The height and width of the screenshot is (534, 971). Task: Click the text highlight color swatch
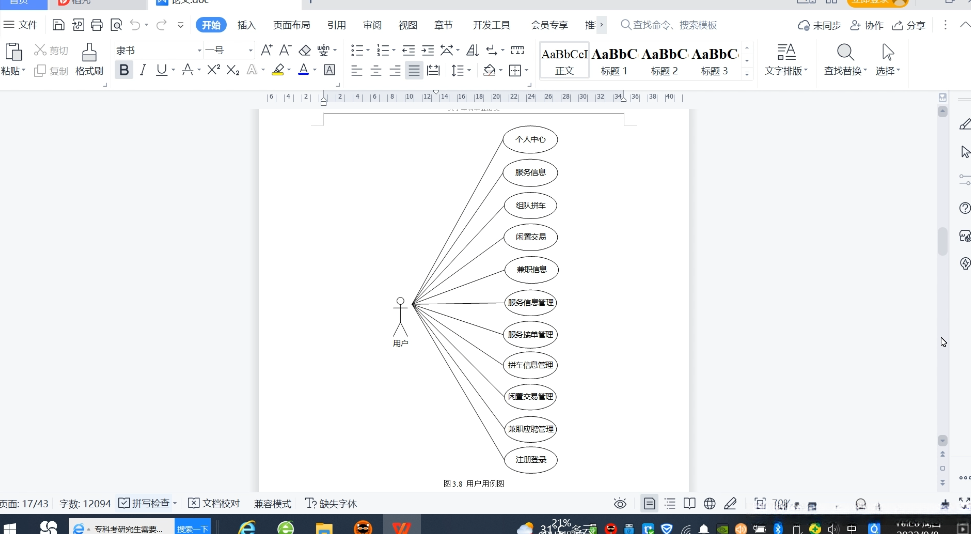pos(278,70)
